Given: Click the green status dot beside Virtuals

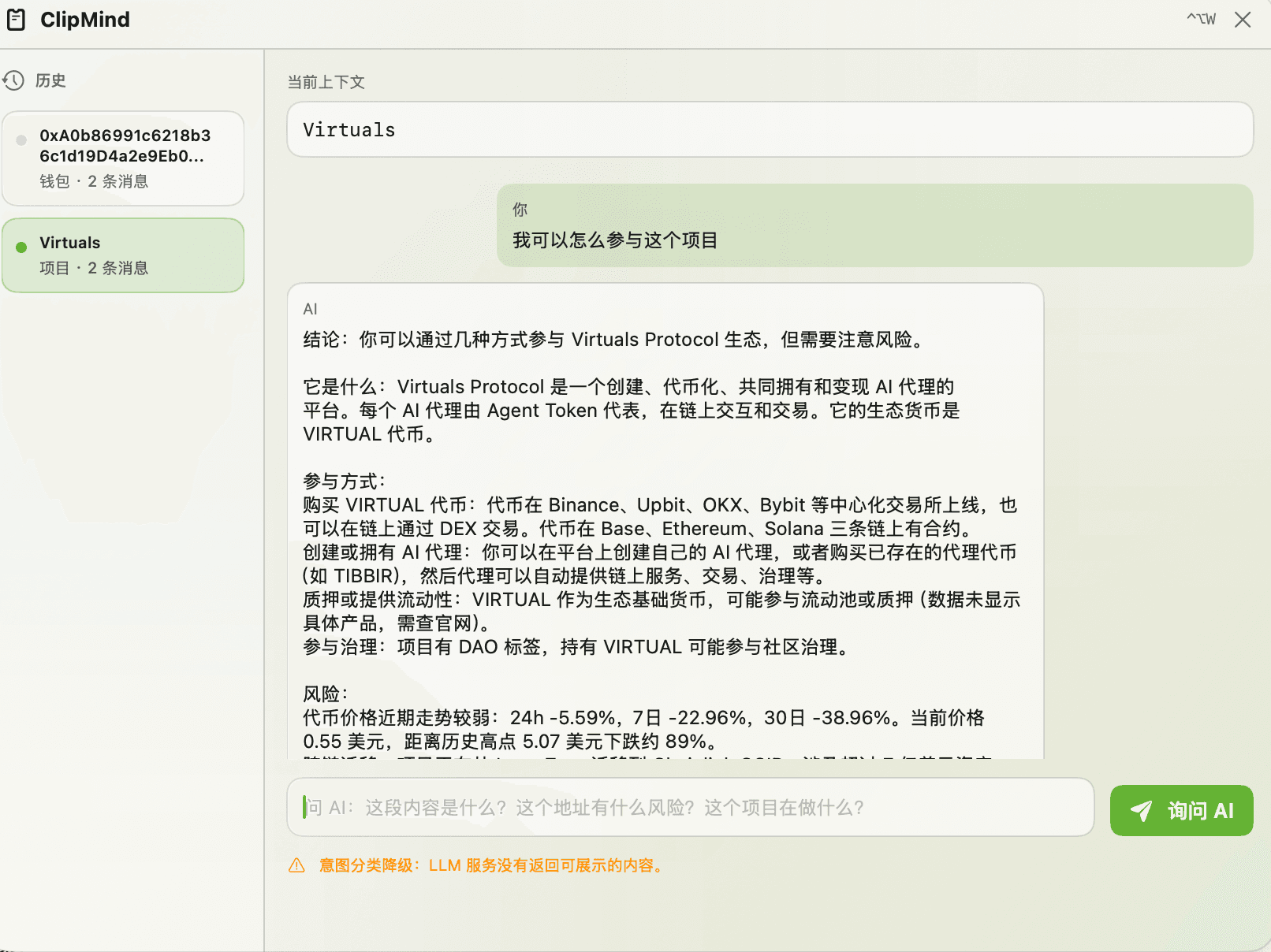Looking at the screenshot, I should 21,247.
